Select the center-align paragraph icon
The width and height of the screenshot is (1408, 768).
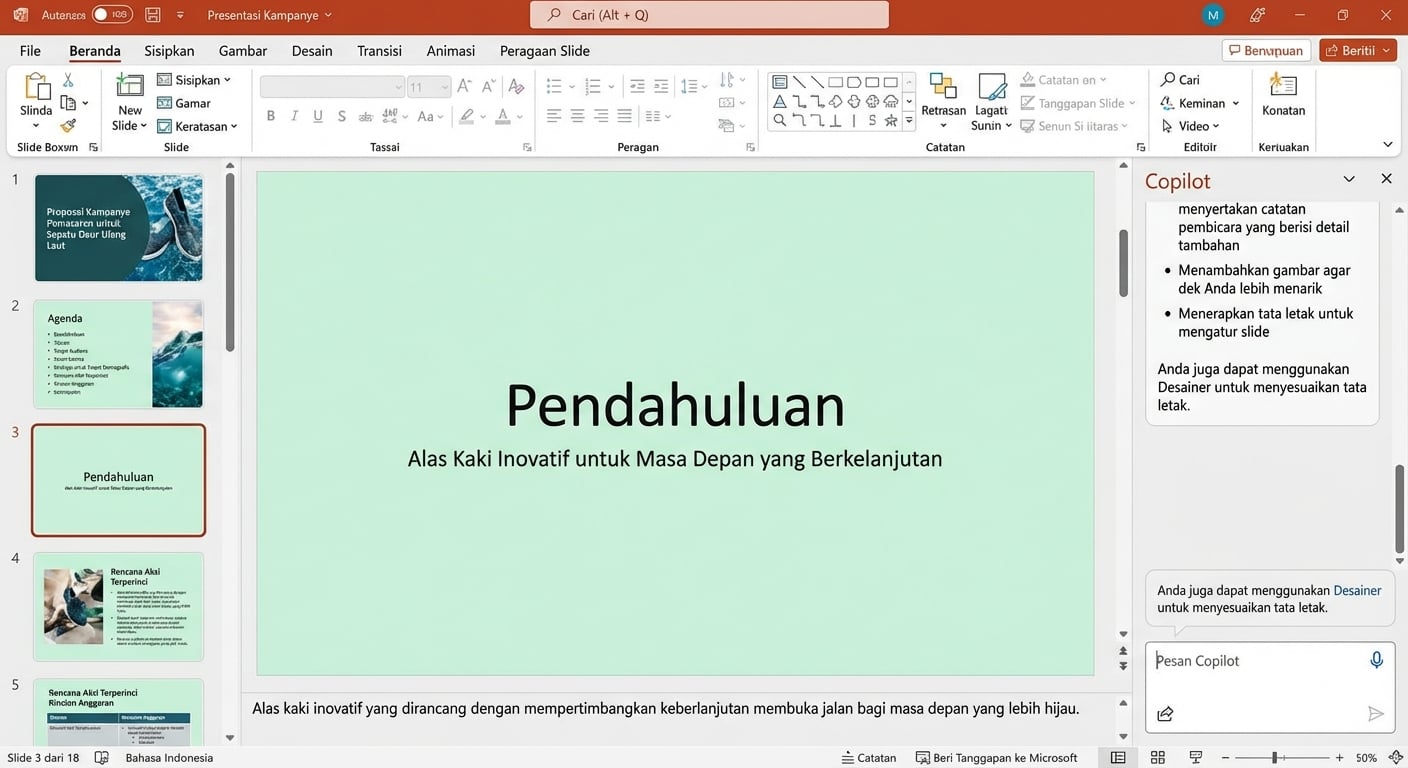[x=577, y=115]
